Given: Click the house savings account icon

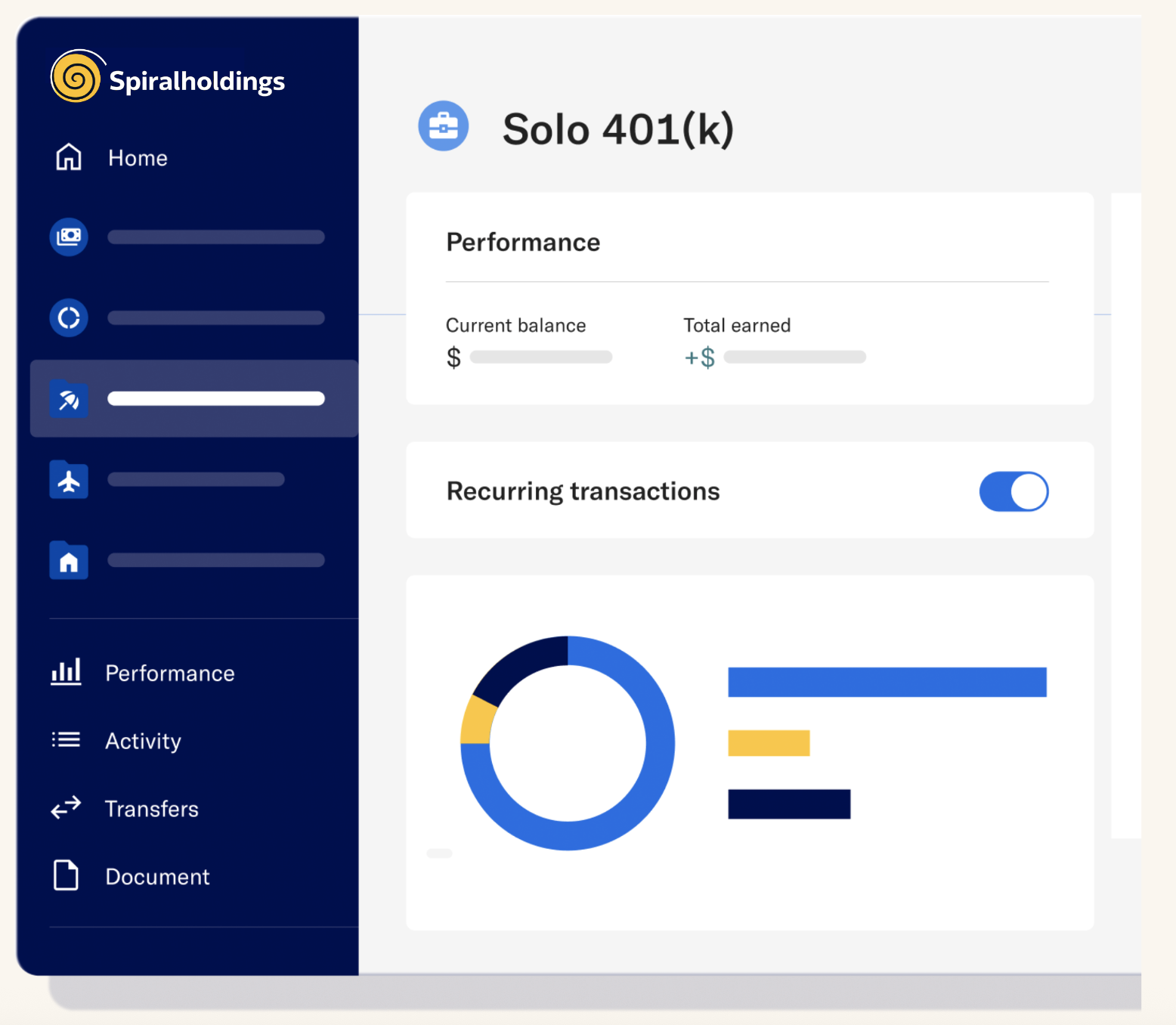Looking at the screenshot, I should click(x=68, y=560).
